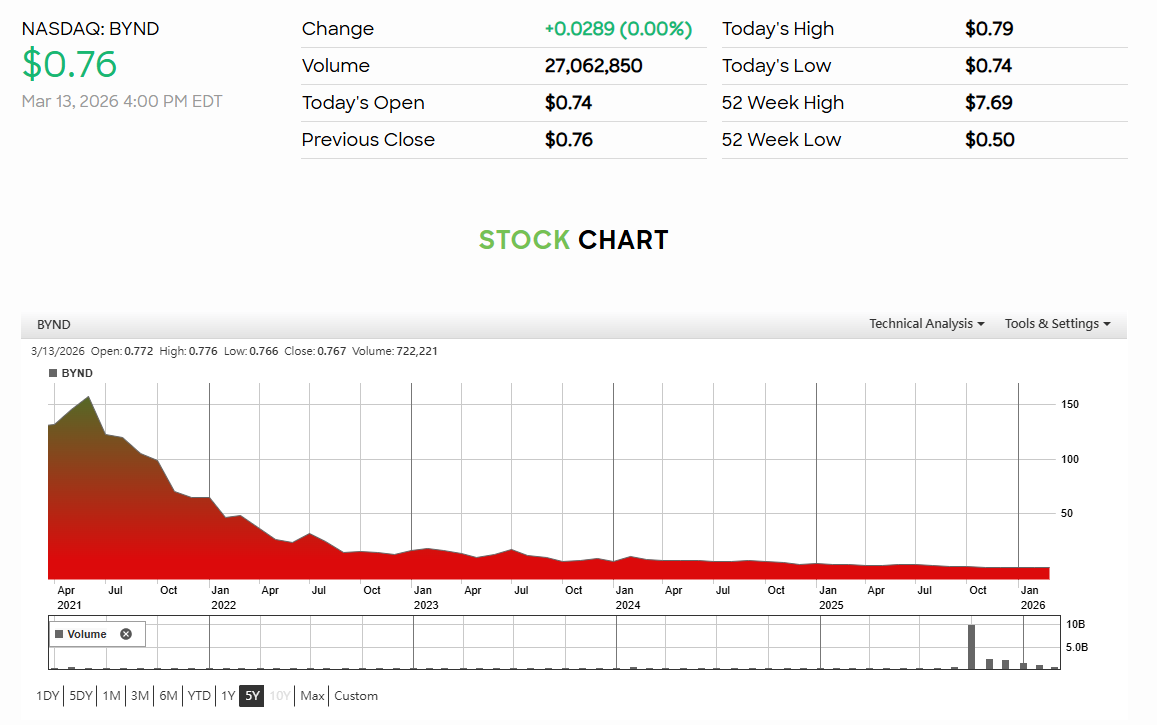Open the Technical Analysis dropdown
This screenshot has height=725, width=1157.
click(x=926, y=324)
